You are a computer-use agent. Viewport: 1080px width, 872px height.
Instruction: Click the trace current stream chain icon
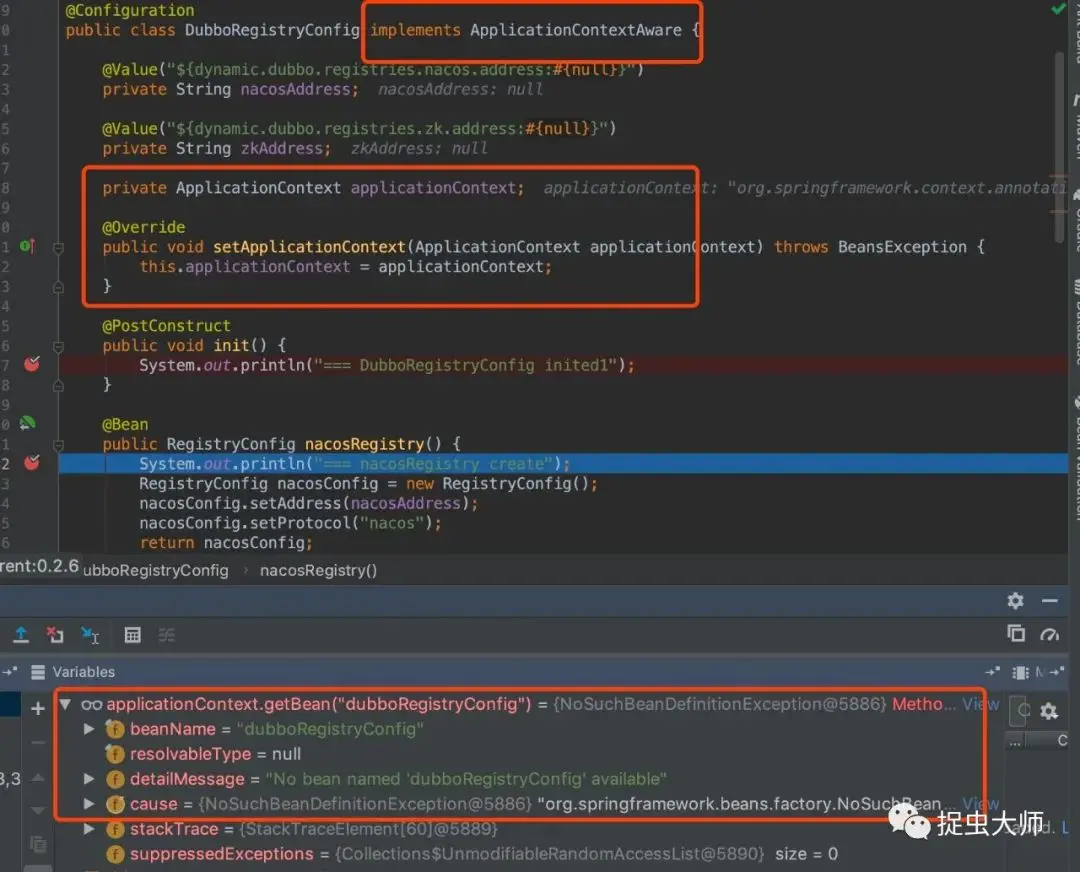(x=167, y=634)
